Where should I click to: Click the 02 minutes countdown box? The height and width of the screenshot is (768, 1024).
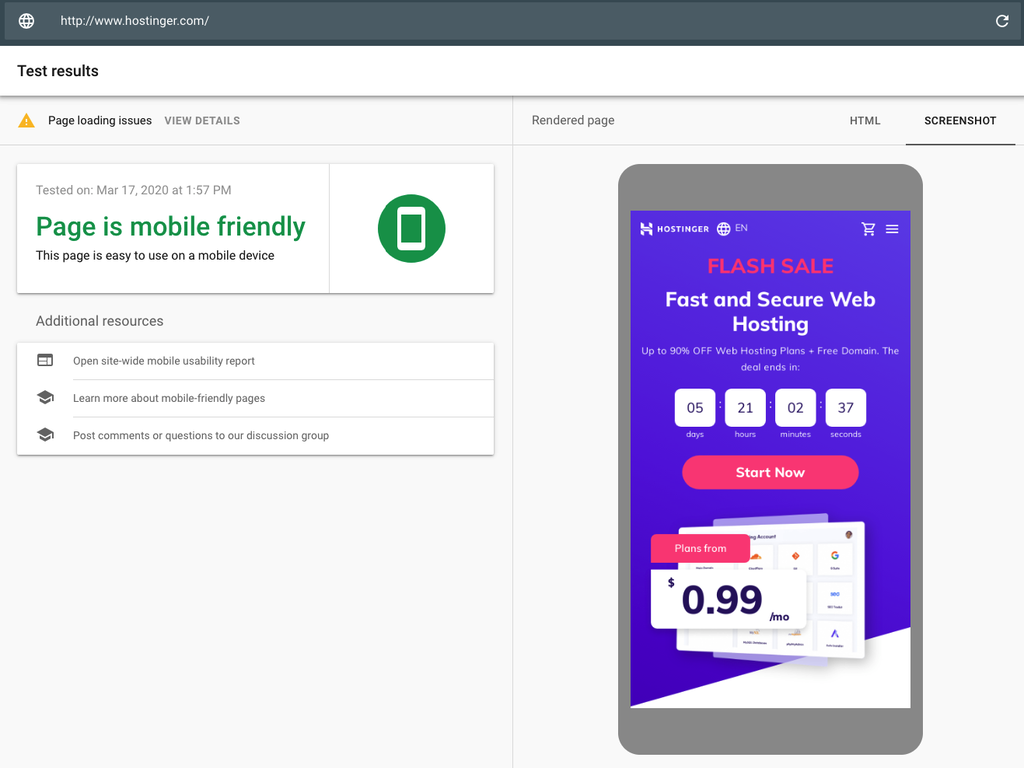click(x=795, y=408)
